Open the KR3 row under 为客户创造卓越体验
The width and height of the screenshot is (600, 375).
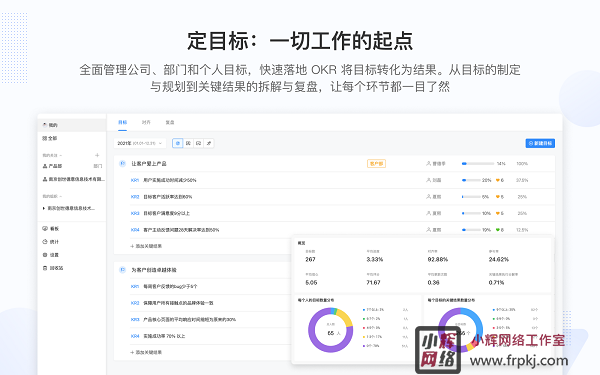tap(210, 320)
